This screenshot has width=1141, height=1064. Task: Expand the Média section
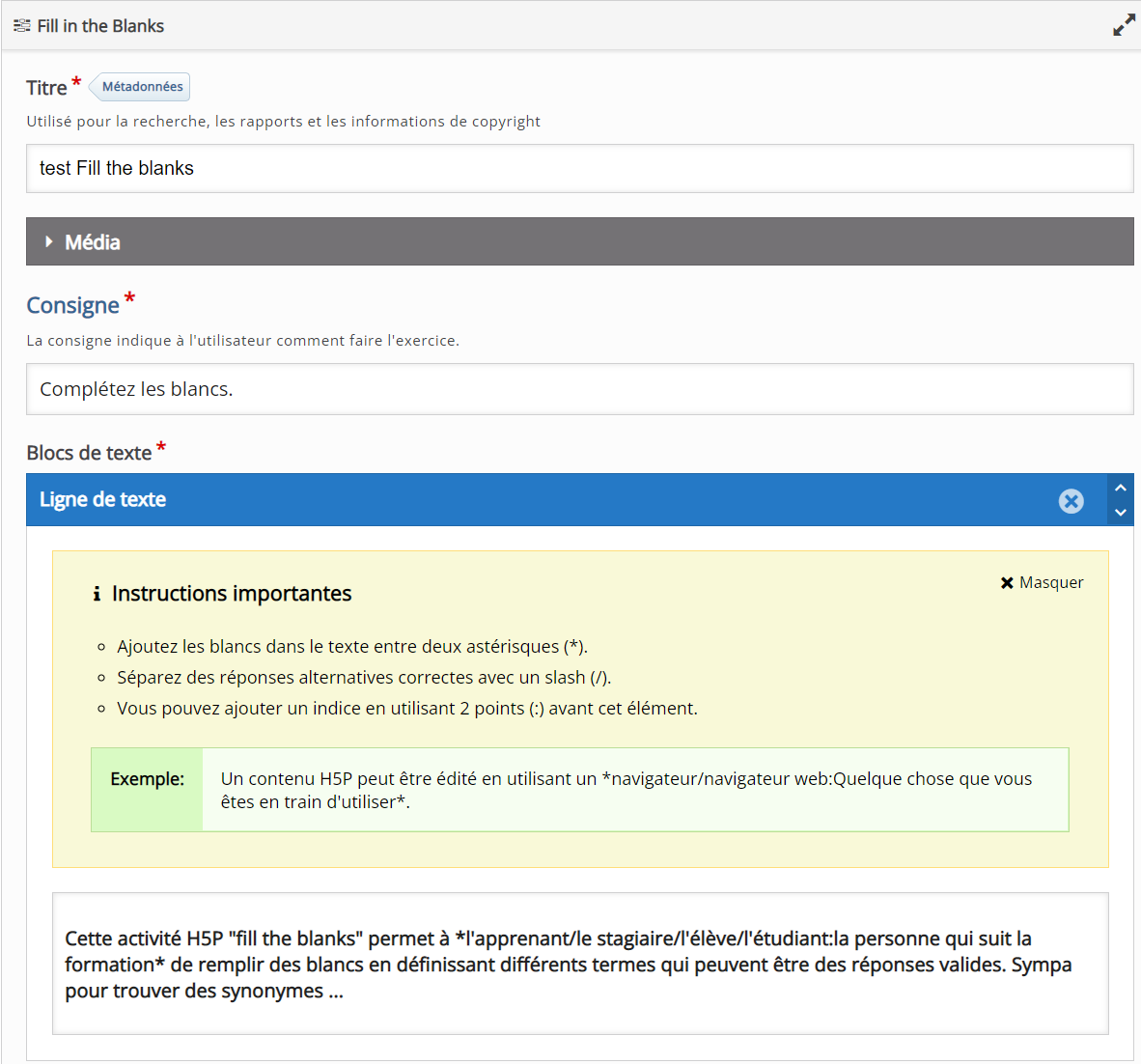tap(580, 241)
